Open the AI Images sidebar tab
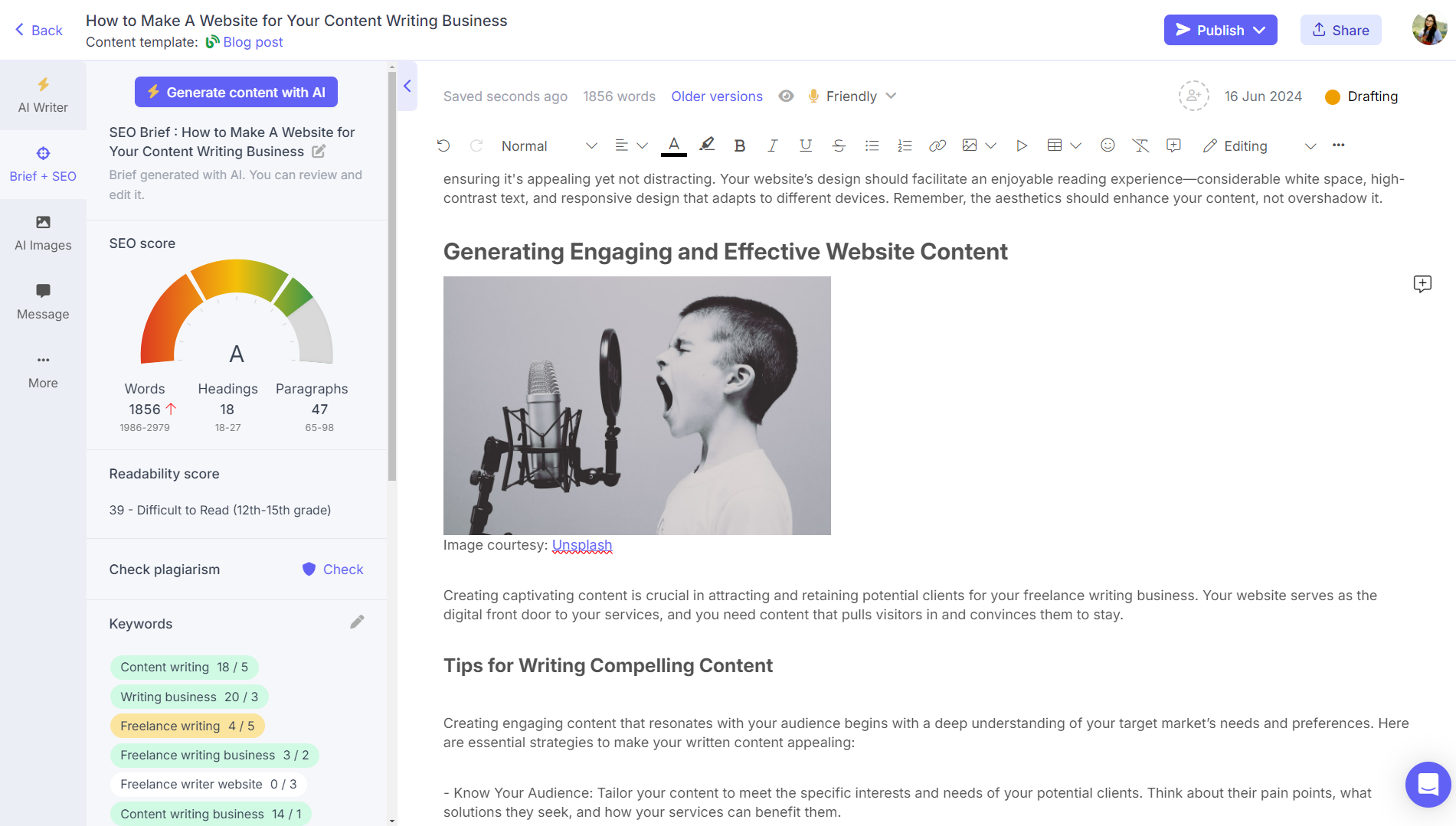The height and width of the screenshot is (826, 1456). pyautogui.click(x=43, y=233)
